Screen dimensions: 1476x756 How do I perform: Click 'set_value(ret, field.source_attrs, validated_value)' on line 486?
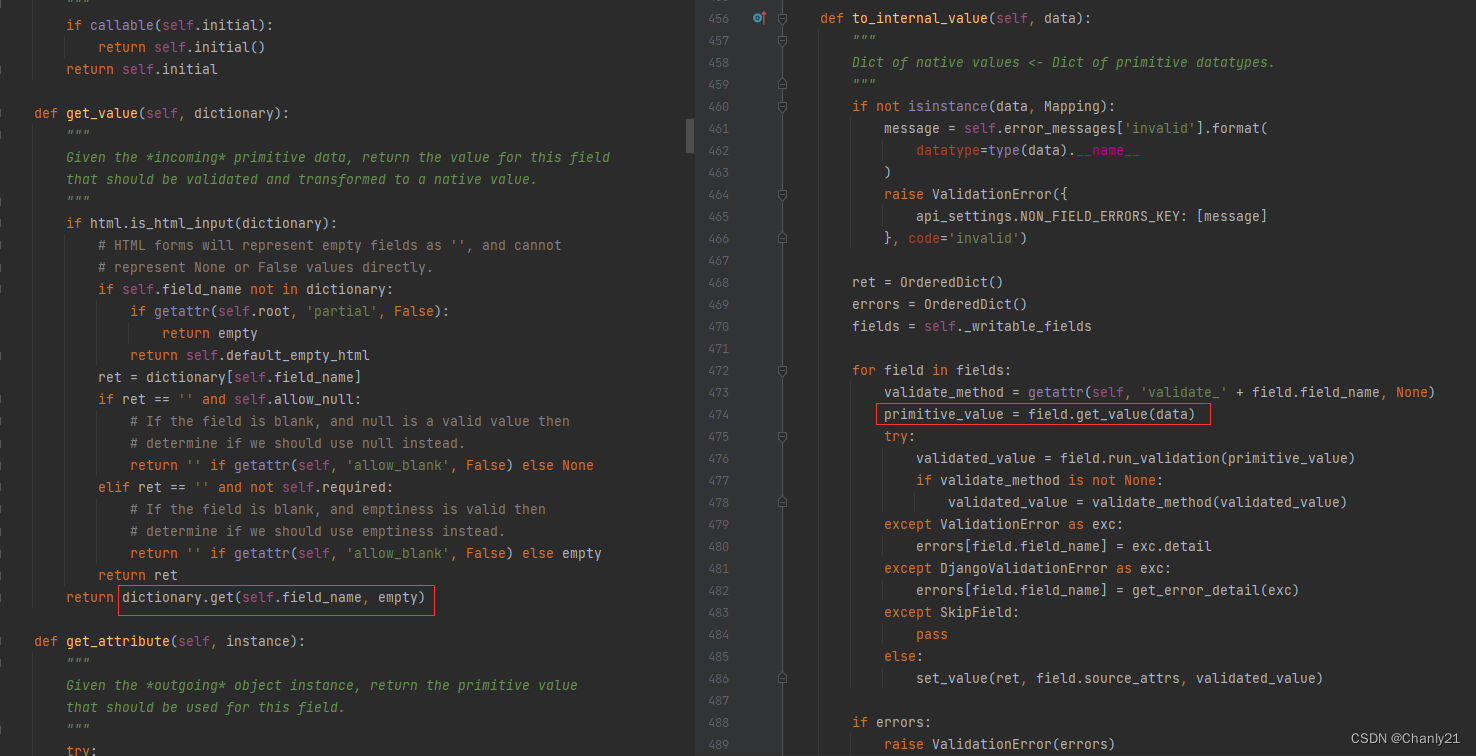1119,678
